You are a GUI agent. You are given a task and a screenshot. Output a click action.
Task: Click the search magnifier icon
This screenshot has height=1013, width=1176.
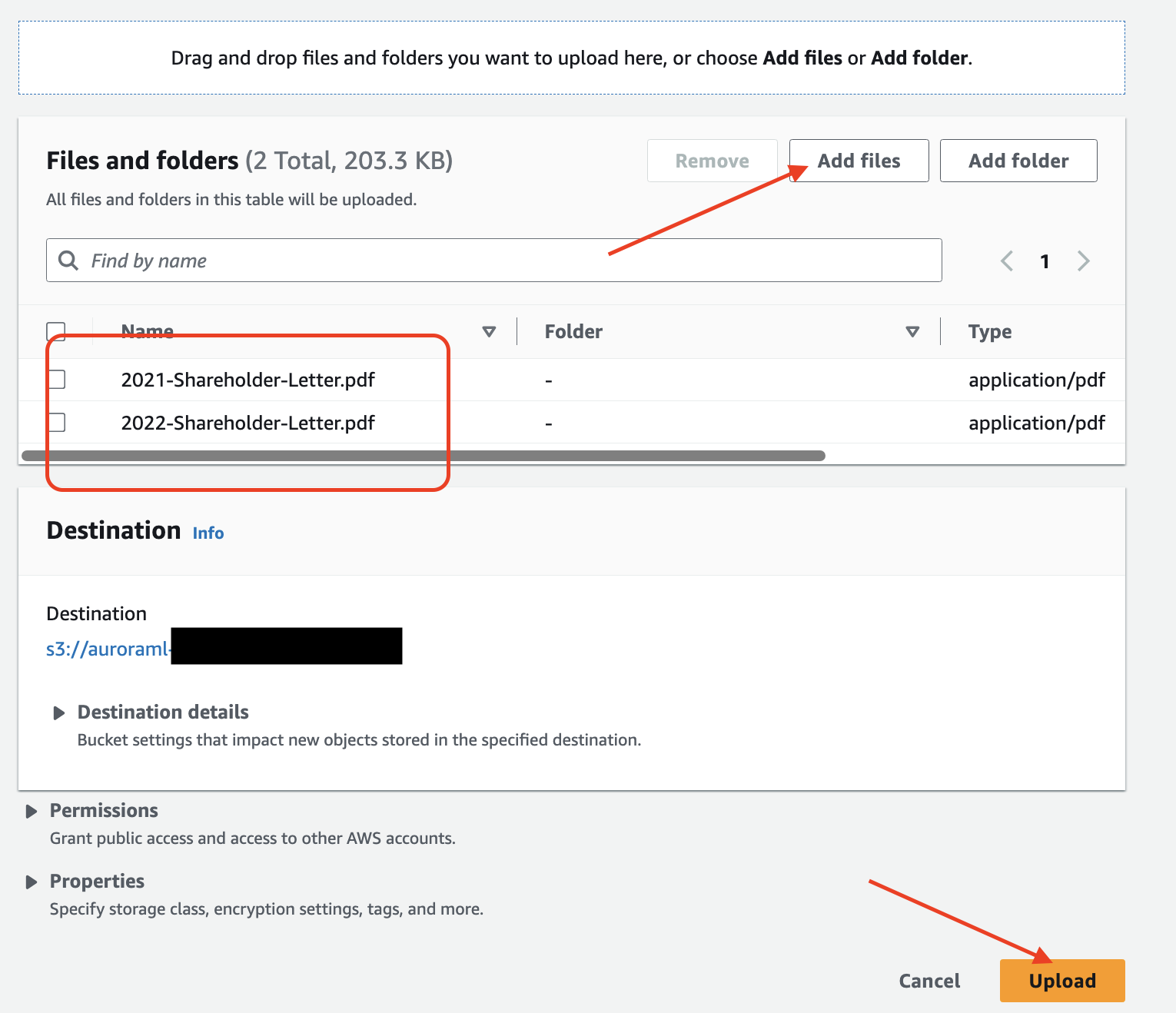pyautogui.click(x=68, y=261)
